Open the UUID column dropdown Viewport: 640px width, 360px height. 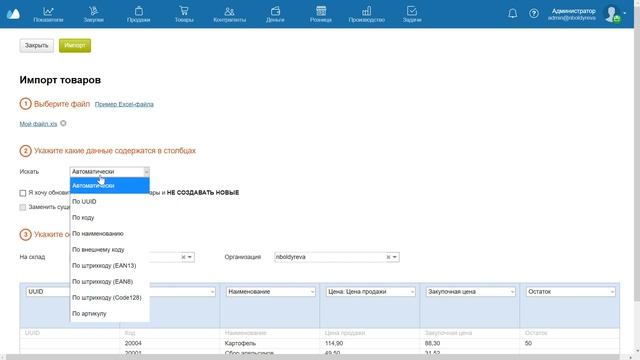(x=48, y=292)
